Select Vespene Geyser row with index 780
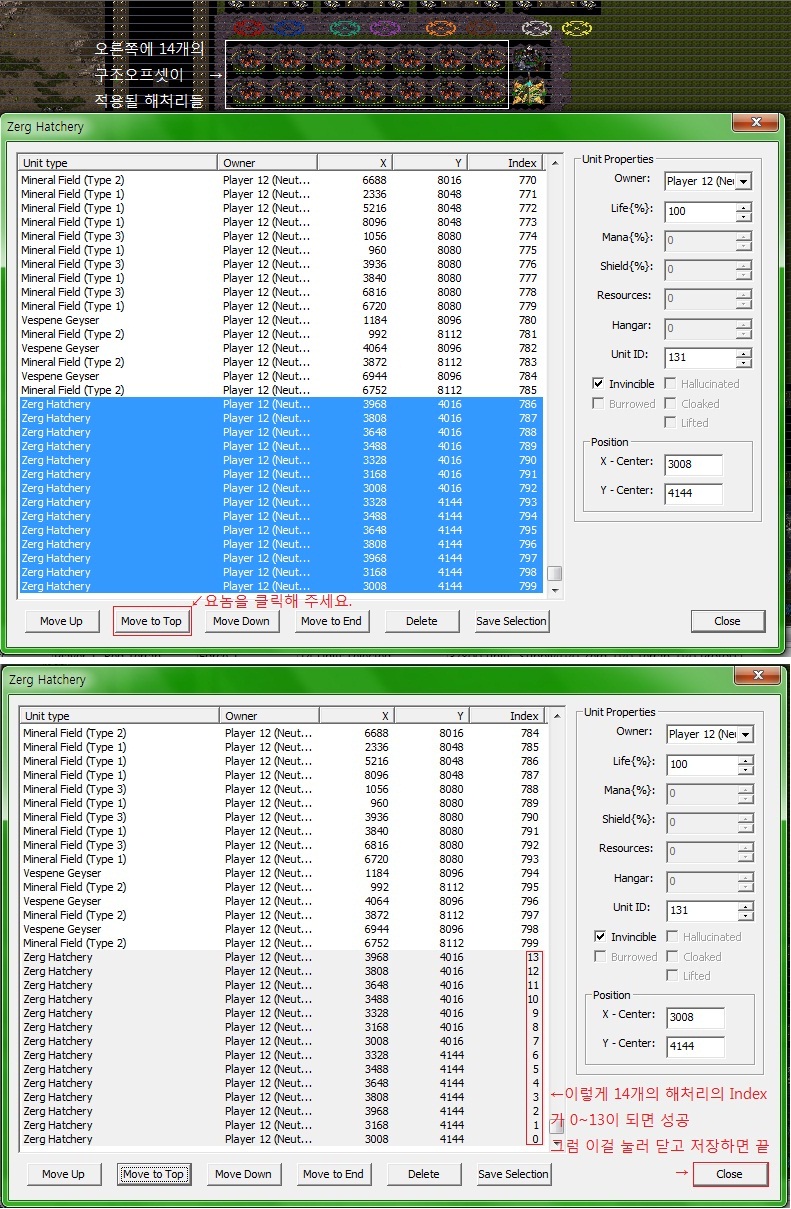Screen dimensions: 791x1209 [x=281, y=320]
